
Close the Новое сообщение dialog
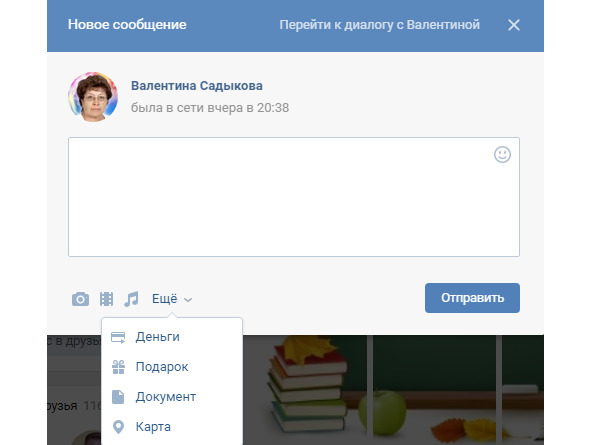coord(514,25)
